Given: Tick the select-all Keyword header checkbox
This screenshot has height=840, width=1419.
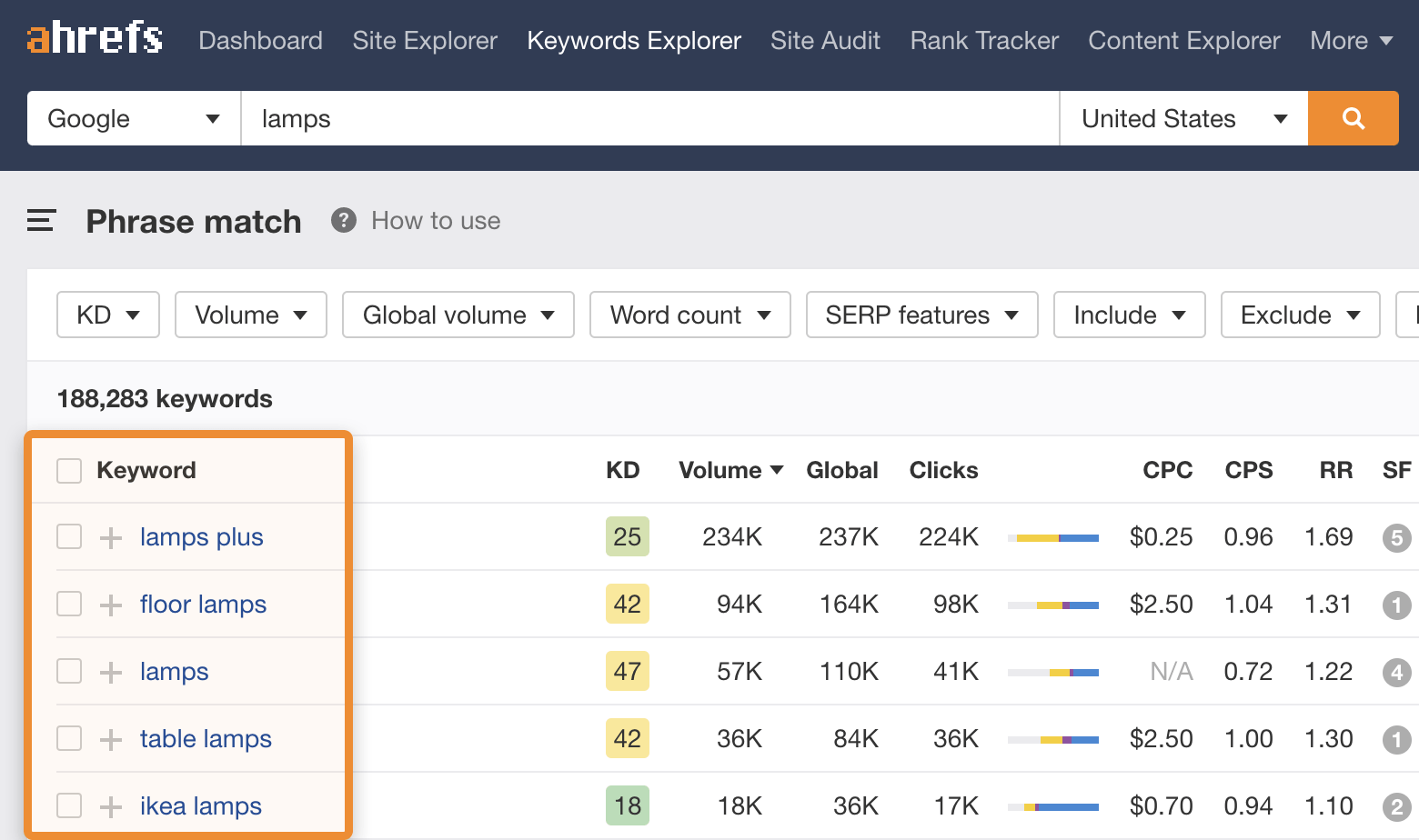Looking at the screenshot, I should (69, 471).
